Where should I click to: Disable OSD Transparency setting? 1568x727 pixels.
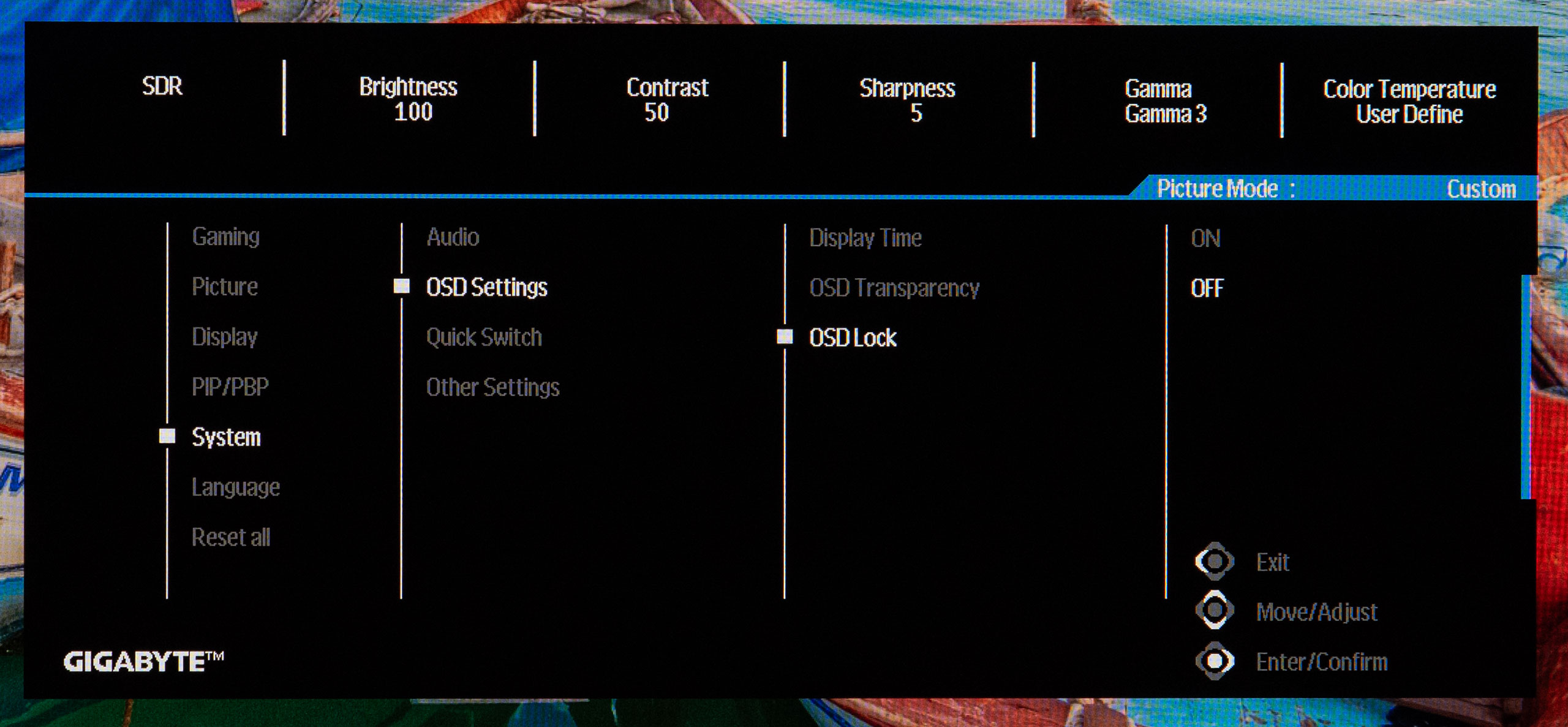(x=894, y=288)
